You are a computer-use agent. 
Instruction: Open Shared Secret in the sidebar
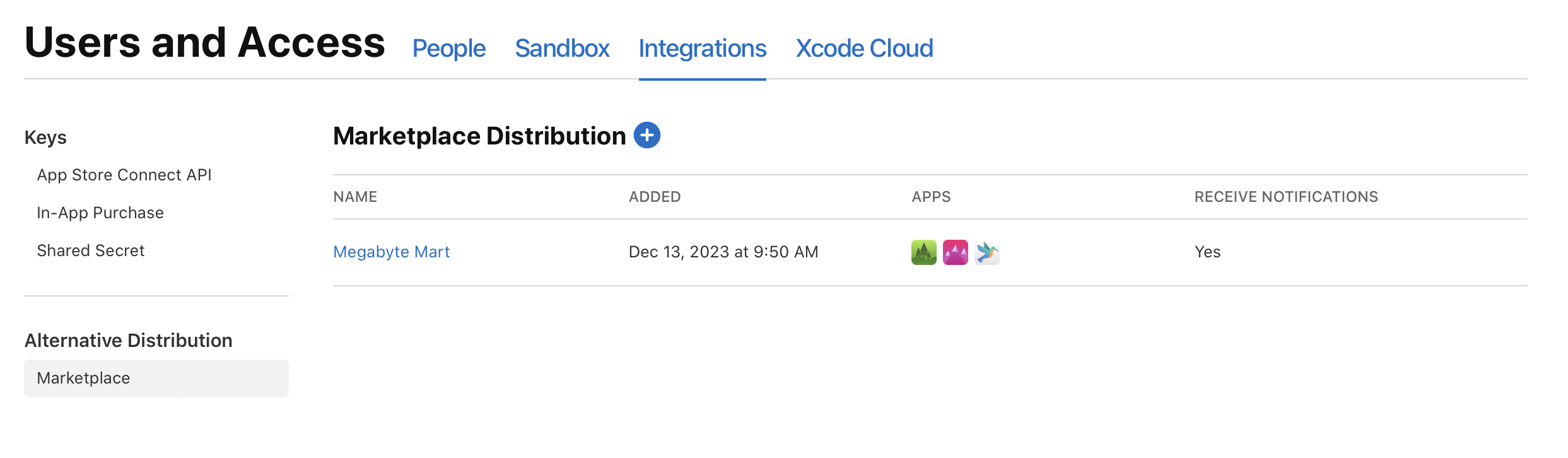pyautogui.click(x=91, y=250)
